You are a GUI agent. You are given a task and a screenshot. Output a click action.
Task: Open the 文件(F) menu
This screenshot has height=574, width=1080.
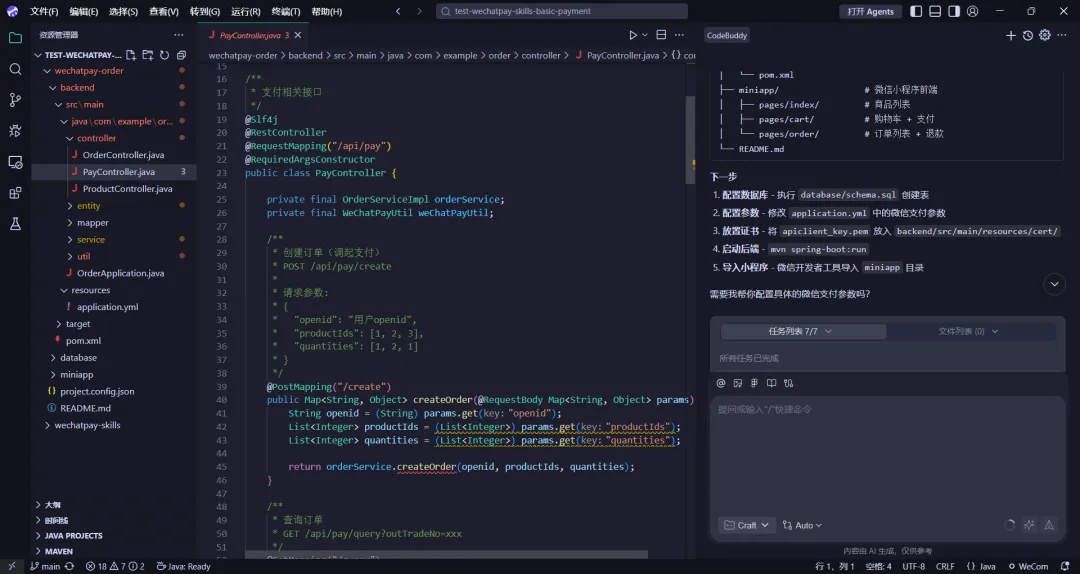click(44, 11)
